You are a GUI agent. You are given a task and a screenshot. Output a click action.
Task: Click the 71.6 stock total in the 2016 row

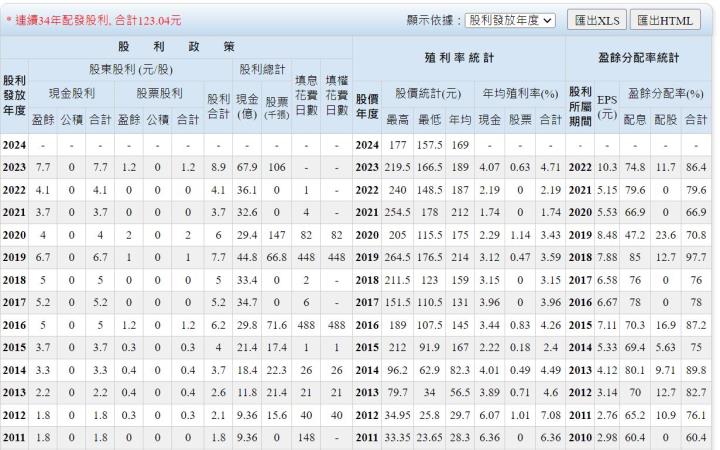click(x=276, y=325)
